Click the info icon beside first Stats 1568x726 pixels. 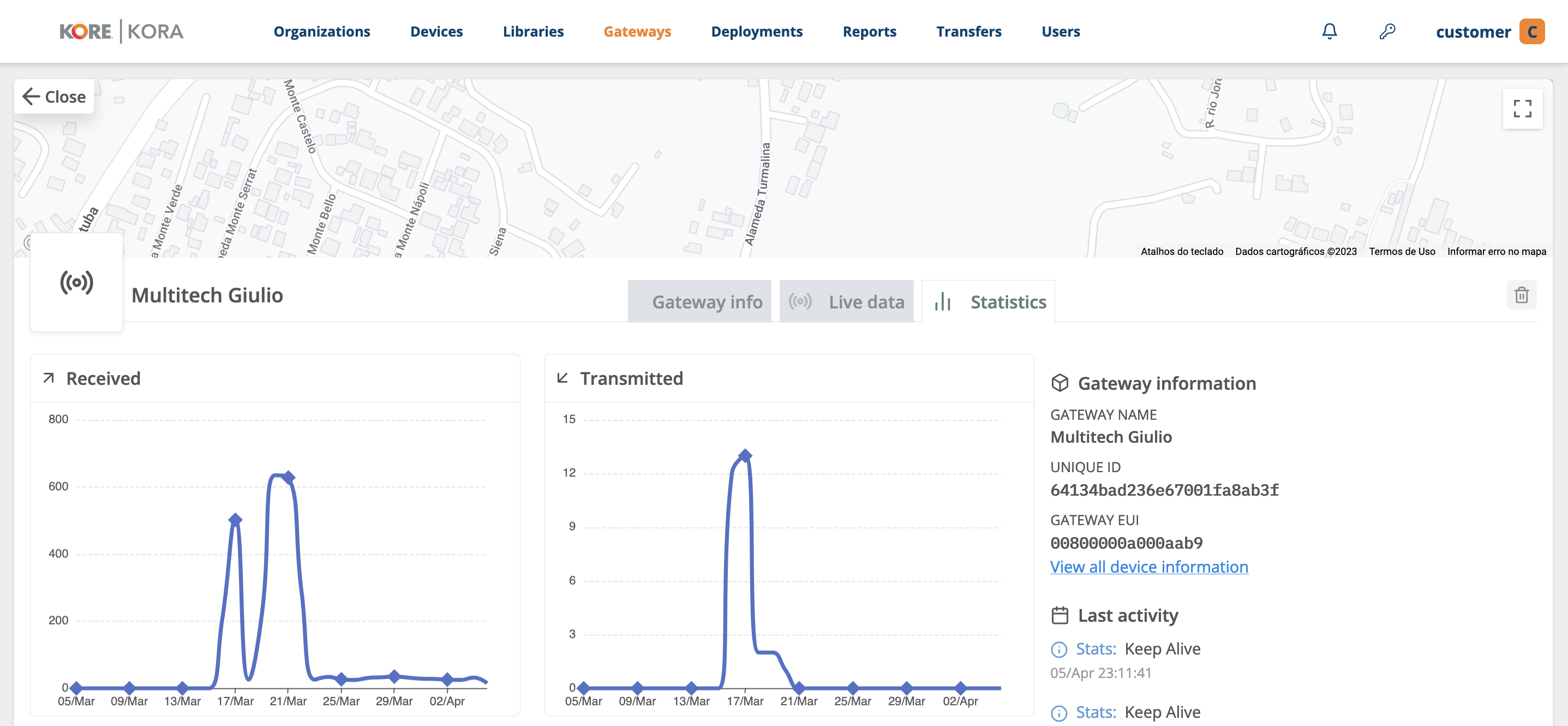pyautogui.click(x=1059, y=650)
